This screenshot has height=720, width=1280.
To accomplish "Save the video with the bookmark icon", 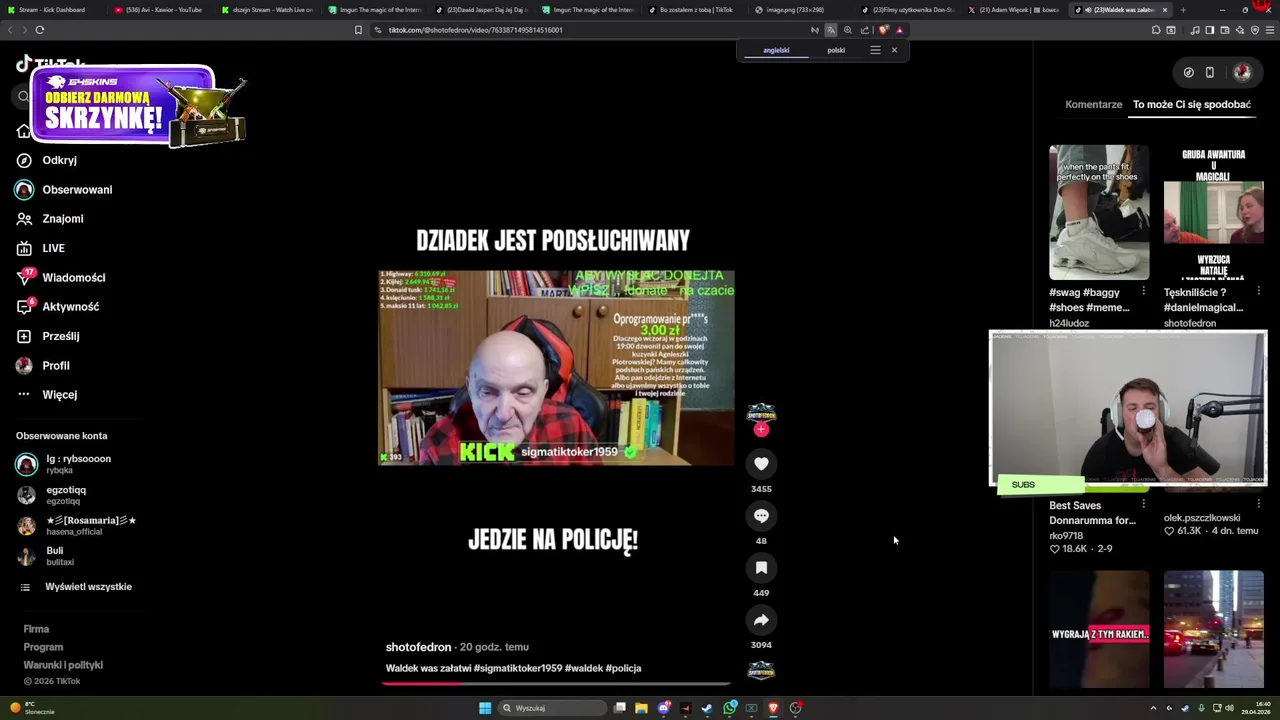I will coord(761,568).
